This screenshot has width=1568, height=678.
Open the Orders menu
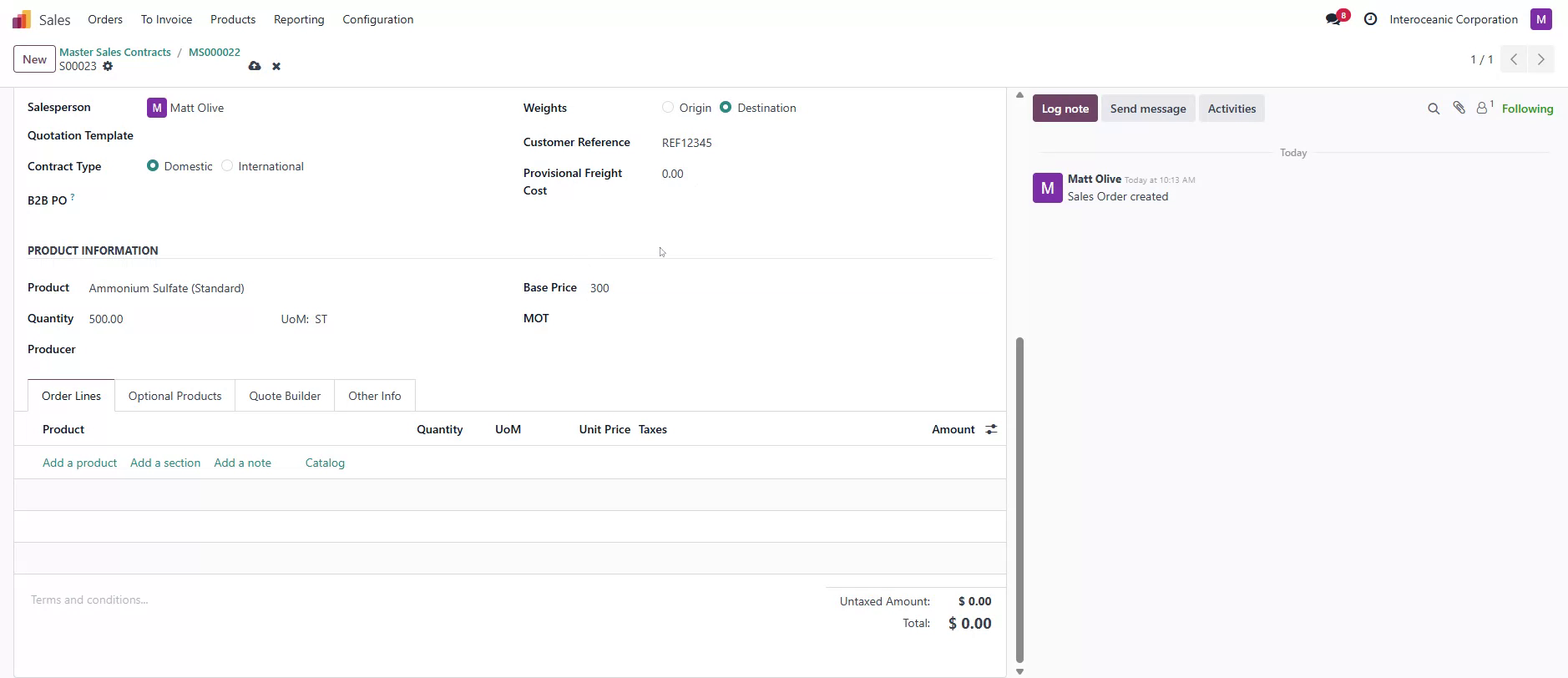(x=105, y=19)
